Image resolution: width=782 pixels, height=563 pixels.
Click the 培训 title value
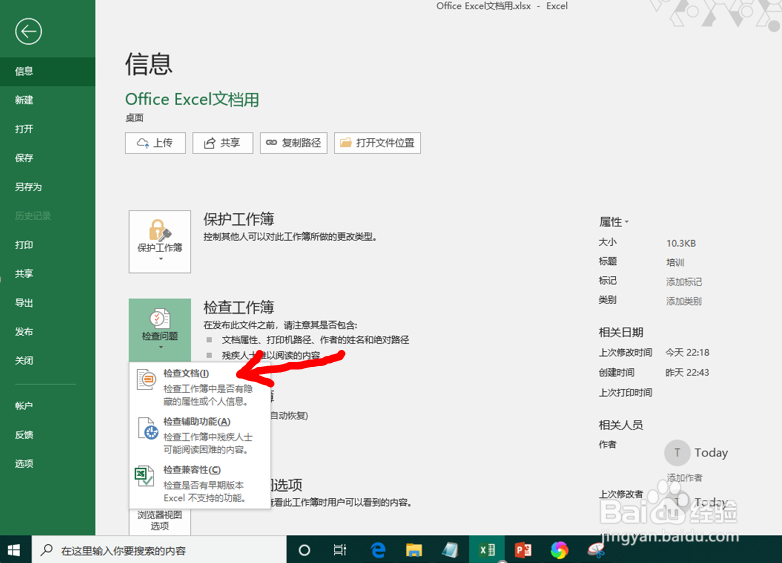pyautogui.click(x=675, y=263)
